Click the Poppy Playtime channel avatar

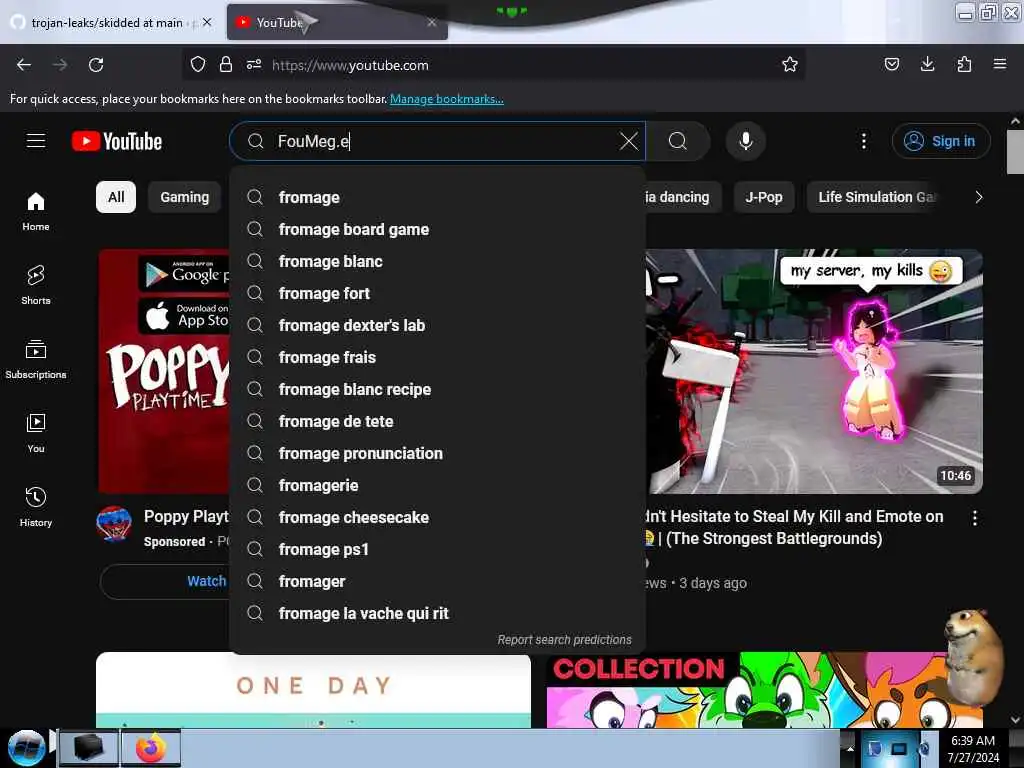114,524
